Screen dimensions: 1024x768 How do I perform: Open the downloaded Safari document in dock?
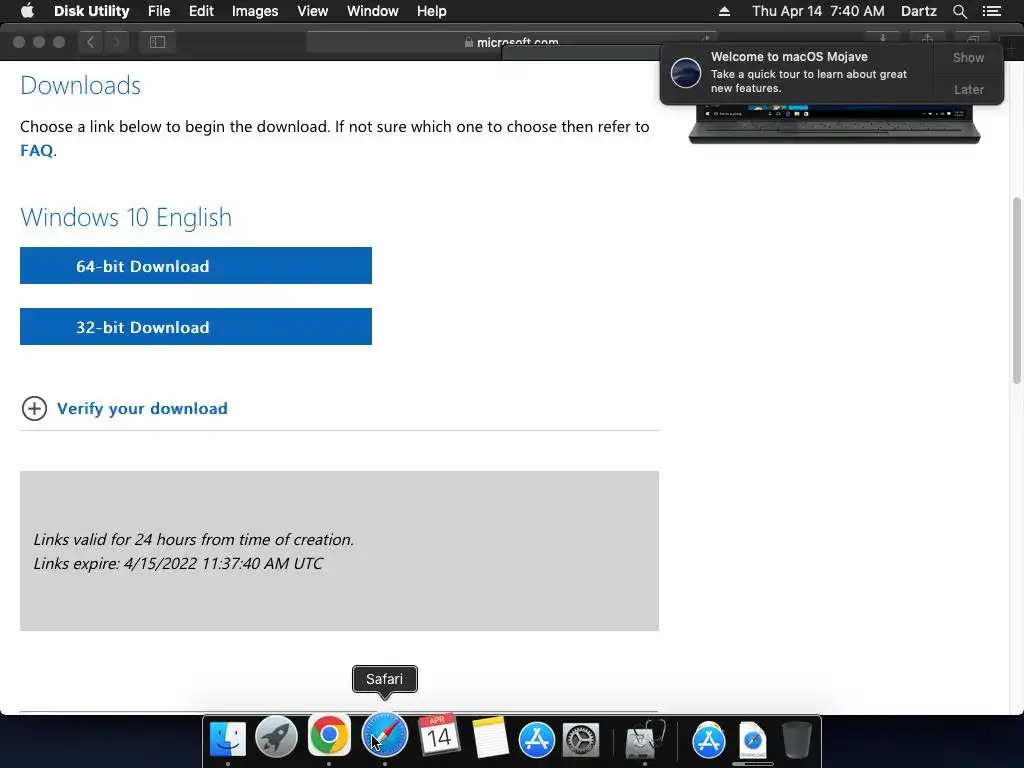pyautogui.click(x=752, y=741)
